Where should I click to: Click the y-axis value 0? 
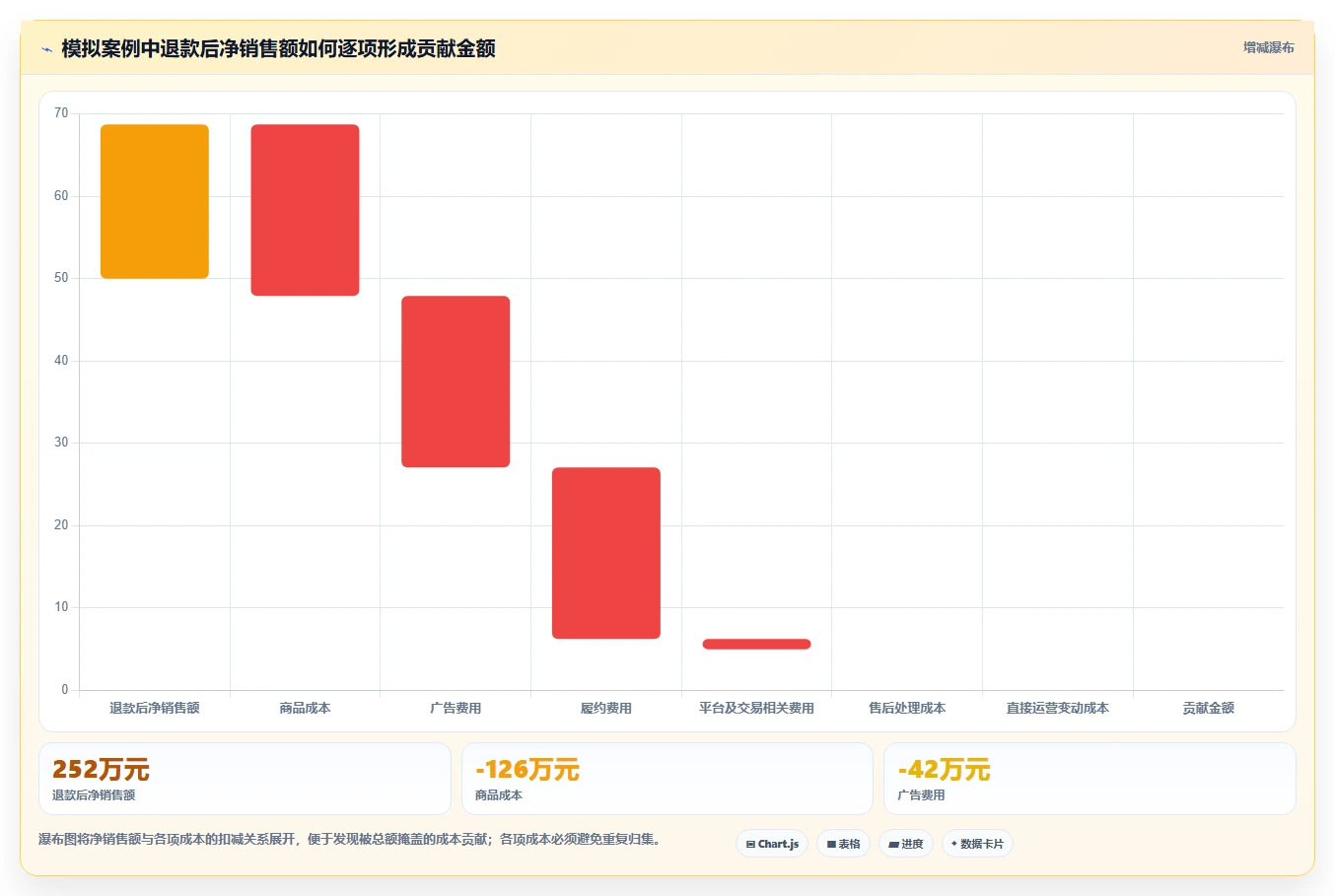tap(65, 690)
